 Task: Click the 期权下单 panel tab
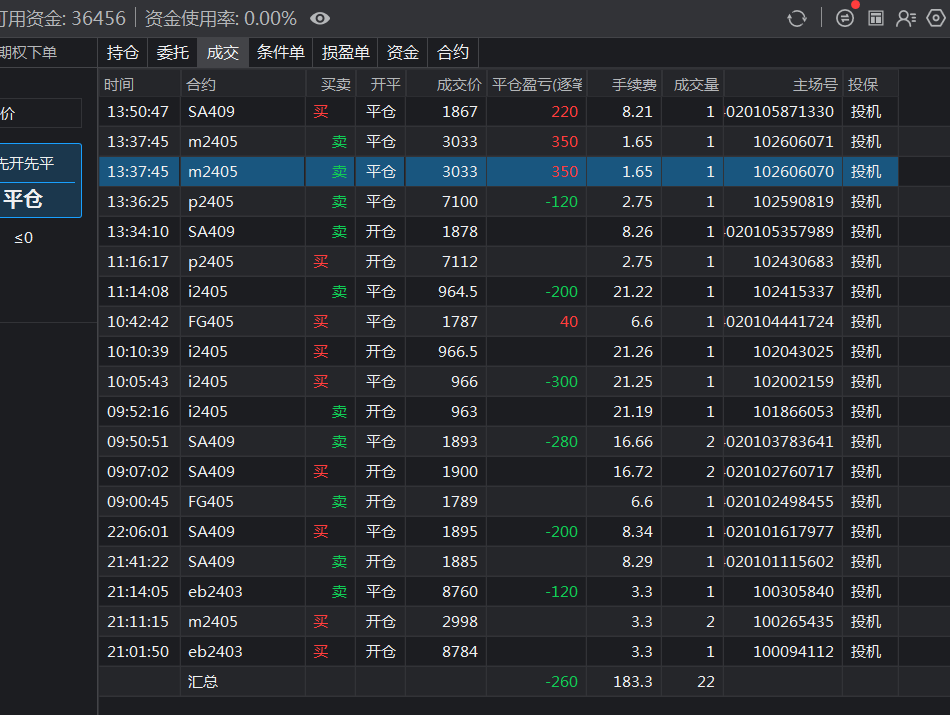(30, 53)
